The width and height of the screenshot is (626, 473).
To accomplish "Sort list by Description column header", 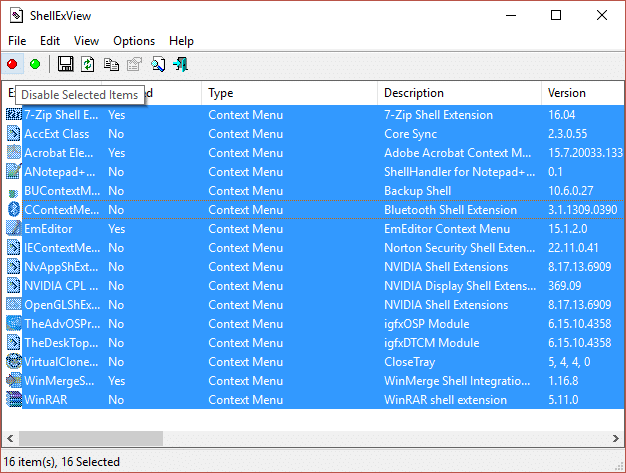I will pyautogui.click(x=458, y=93).
